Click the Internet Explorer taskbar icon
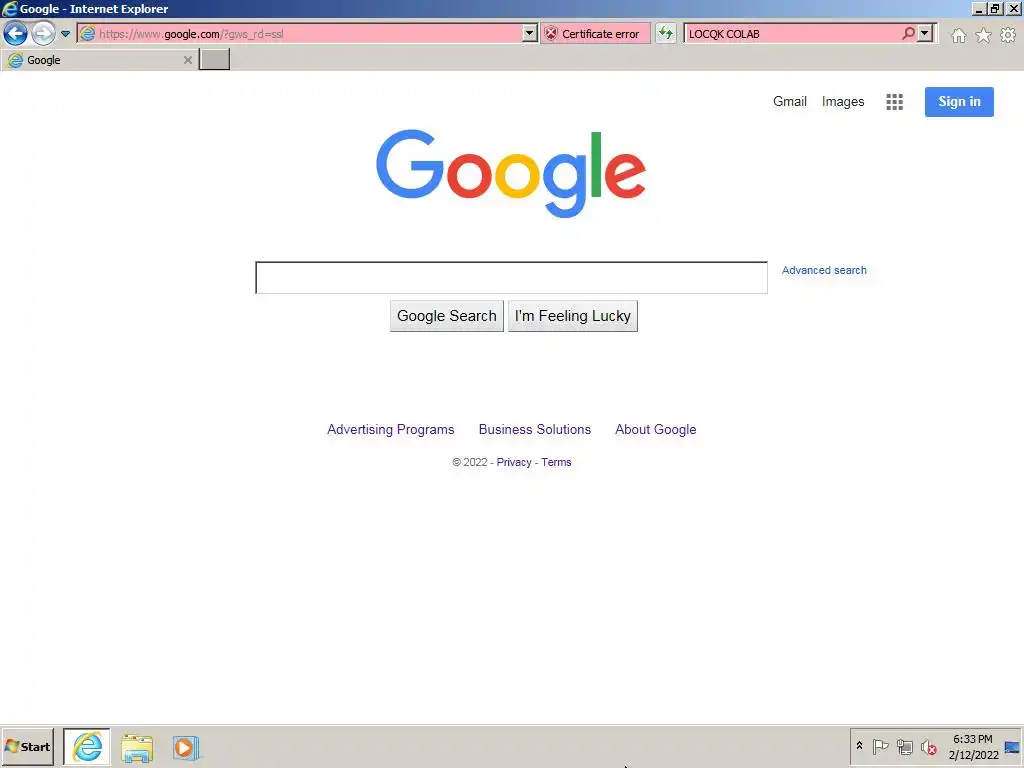The width and height of the screenshot is (1024, 768). pyautogui.click(x=87, y=747)
